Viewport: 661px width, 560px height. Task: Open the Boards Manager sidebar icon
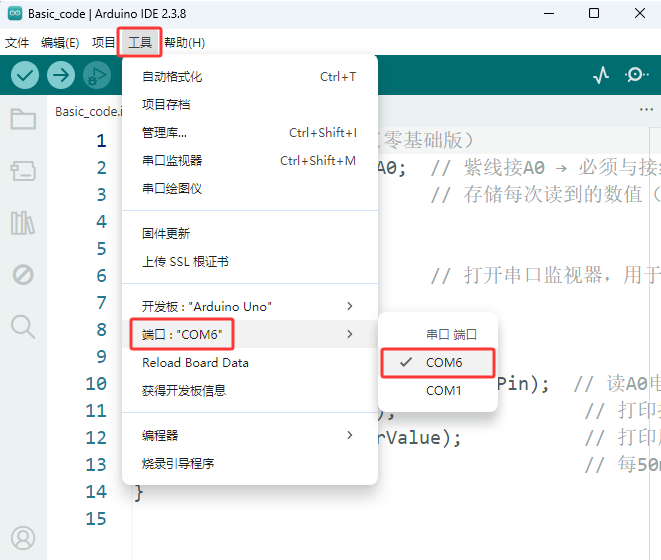[x=23, y=171]
